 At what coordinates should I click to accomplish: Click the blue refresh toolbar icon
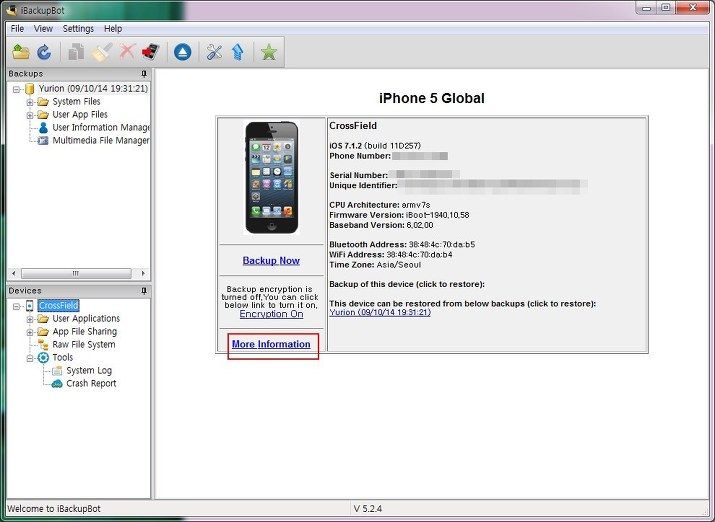[44, 52]
